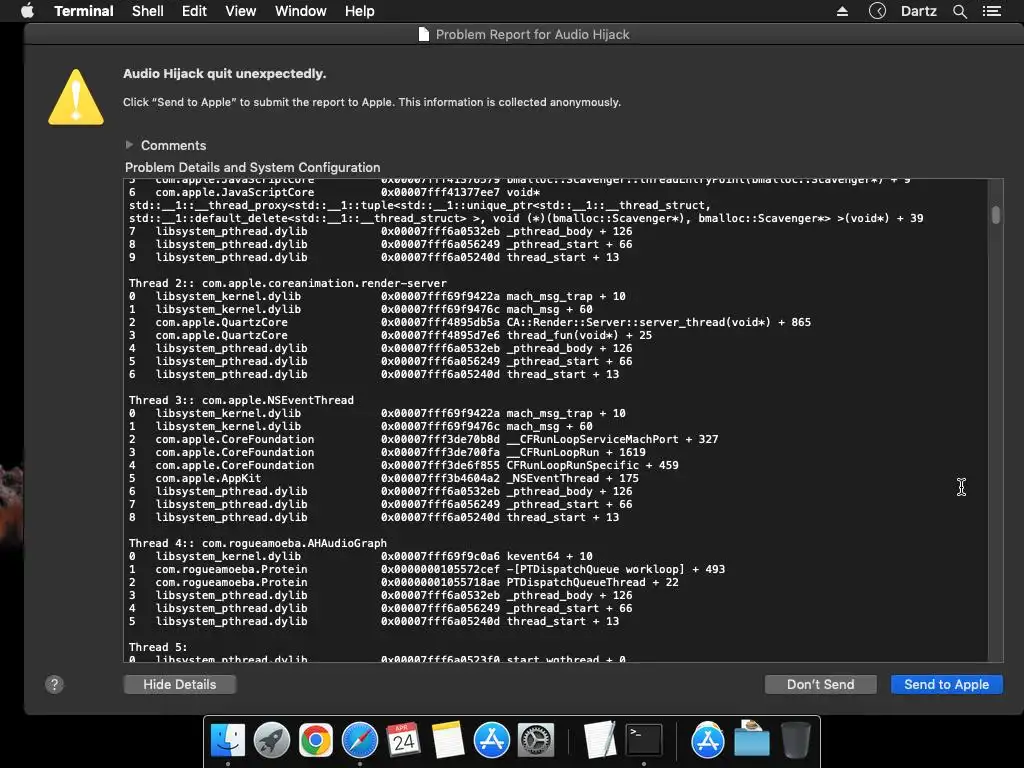This screenshot has width=1024, height=768.
Task: Open the Applications folder stack in Dock
Action: point(708,740)
